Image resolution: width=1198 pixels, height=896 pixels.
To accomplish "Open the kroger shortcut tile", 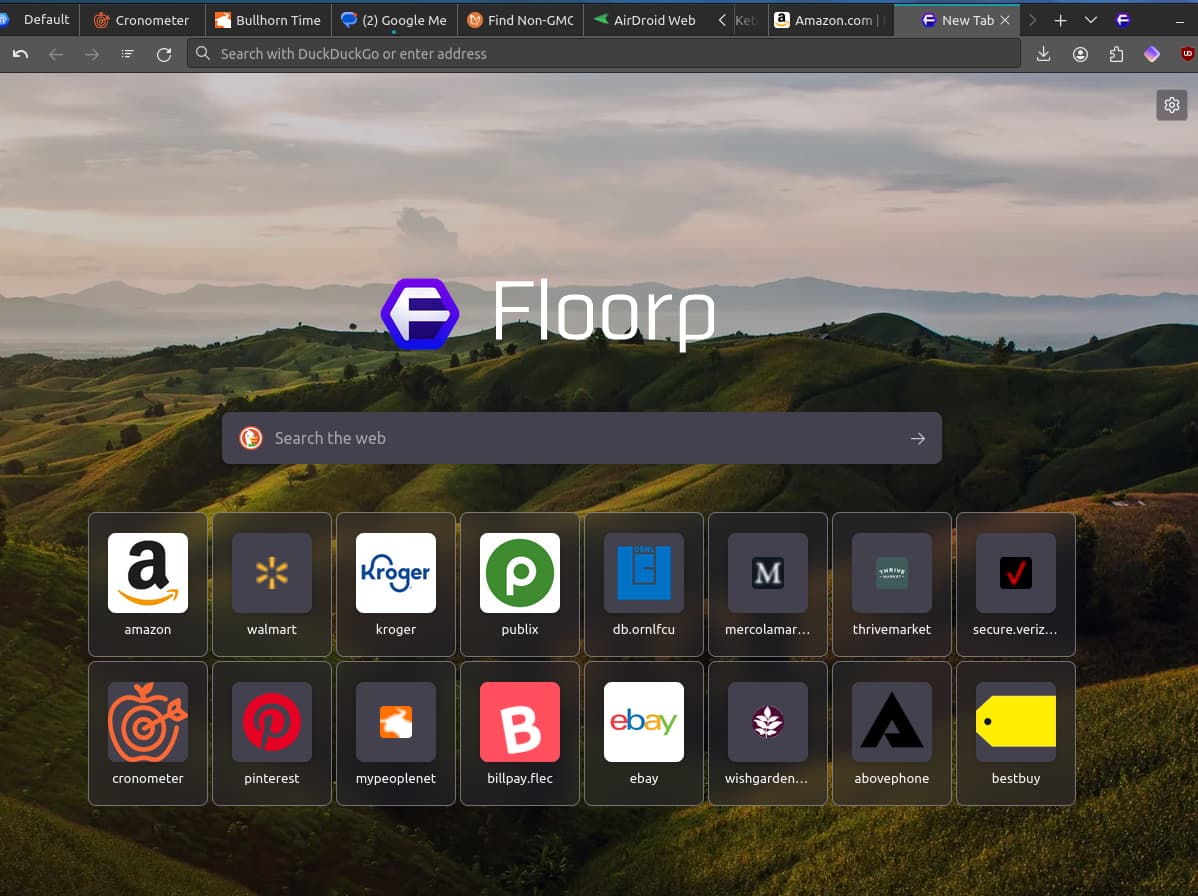I will tap(396, 584).
